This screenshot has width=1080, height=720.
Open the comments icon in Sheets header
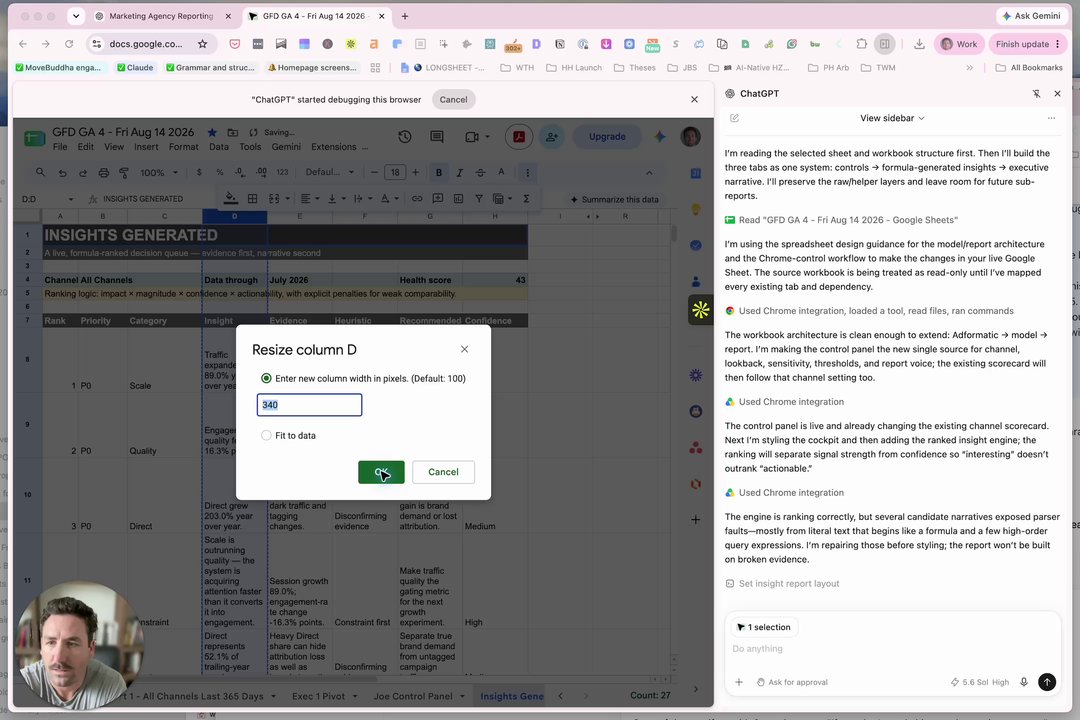(437, 136)
